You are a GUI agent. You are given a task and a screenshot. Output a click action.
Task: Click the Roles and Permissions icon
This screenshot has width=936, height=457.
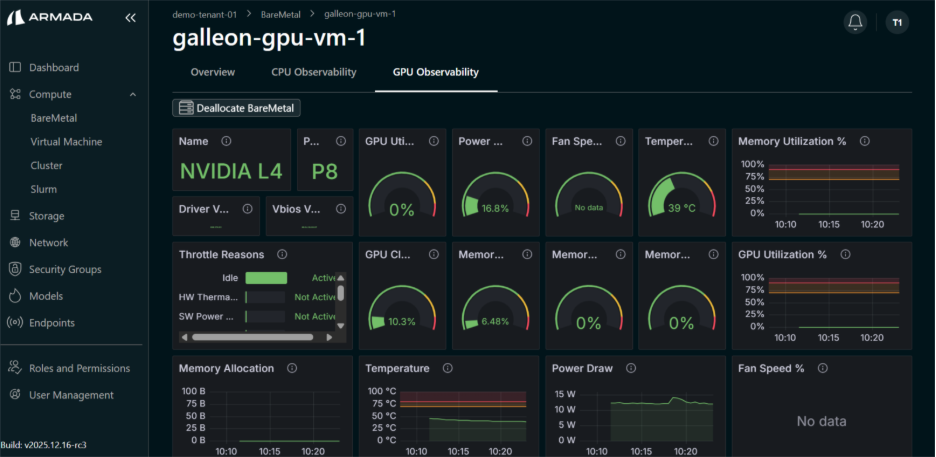pos(15,368)
